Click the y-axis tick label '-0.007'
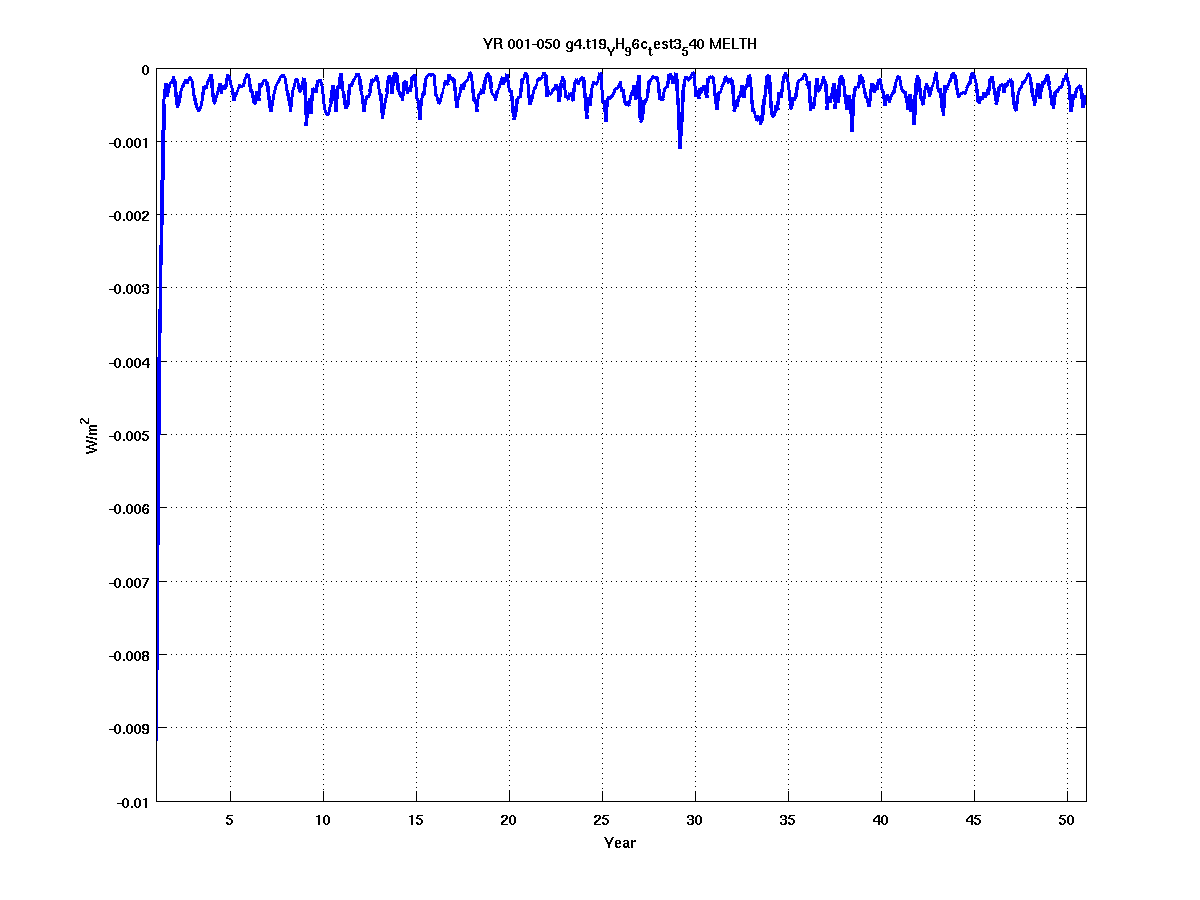The height and width of the screenshot is (900, 1200). [x=128, y=582]
